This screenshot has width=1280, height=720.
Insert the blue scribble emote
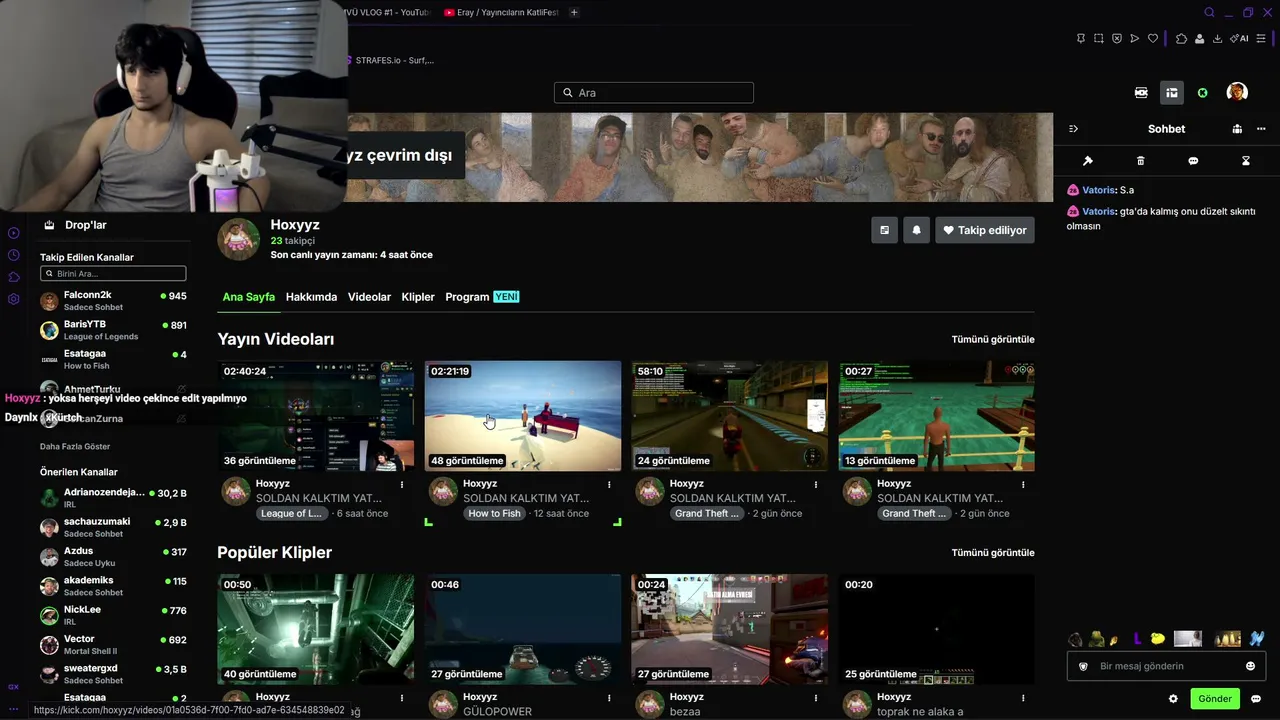tap(1257, 639)
